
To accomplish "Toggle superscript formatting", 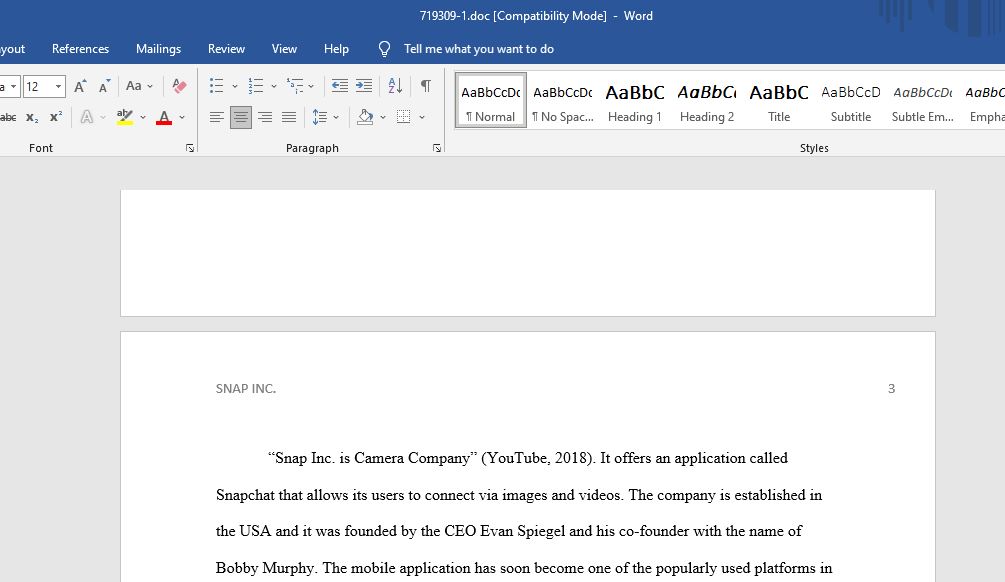I will pos(56,117).
